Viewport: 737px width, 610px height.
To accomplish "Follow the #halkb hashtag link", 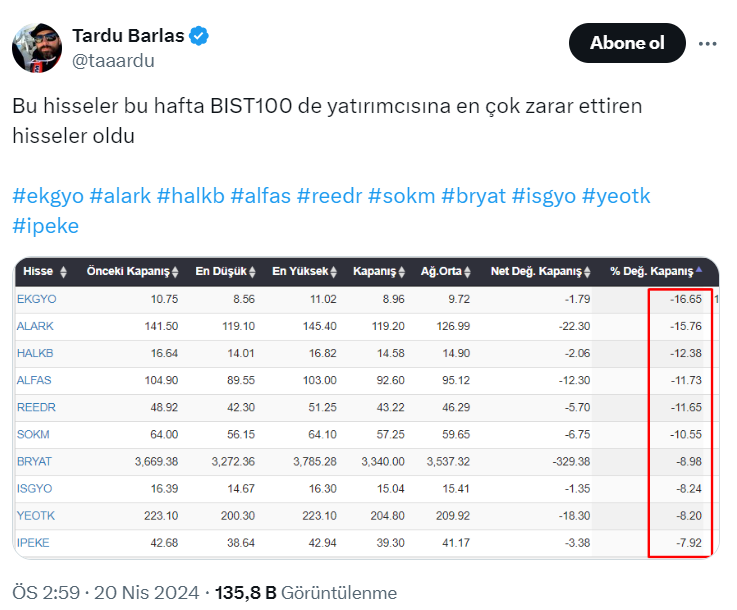I will pyautogui.click(x=190, y=196).
